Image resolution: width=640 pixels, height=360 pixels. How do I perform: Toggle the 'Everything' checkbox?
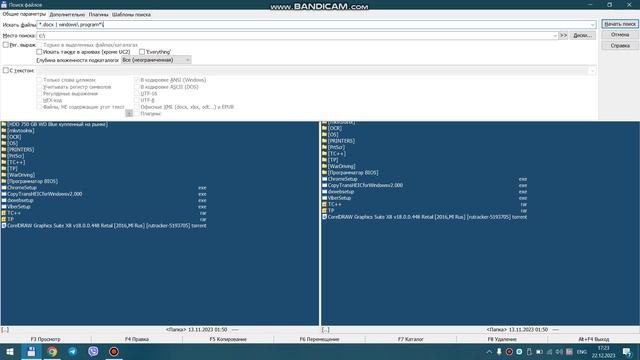pos(142,52)
